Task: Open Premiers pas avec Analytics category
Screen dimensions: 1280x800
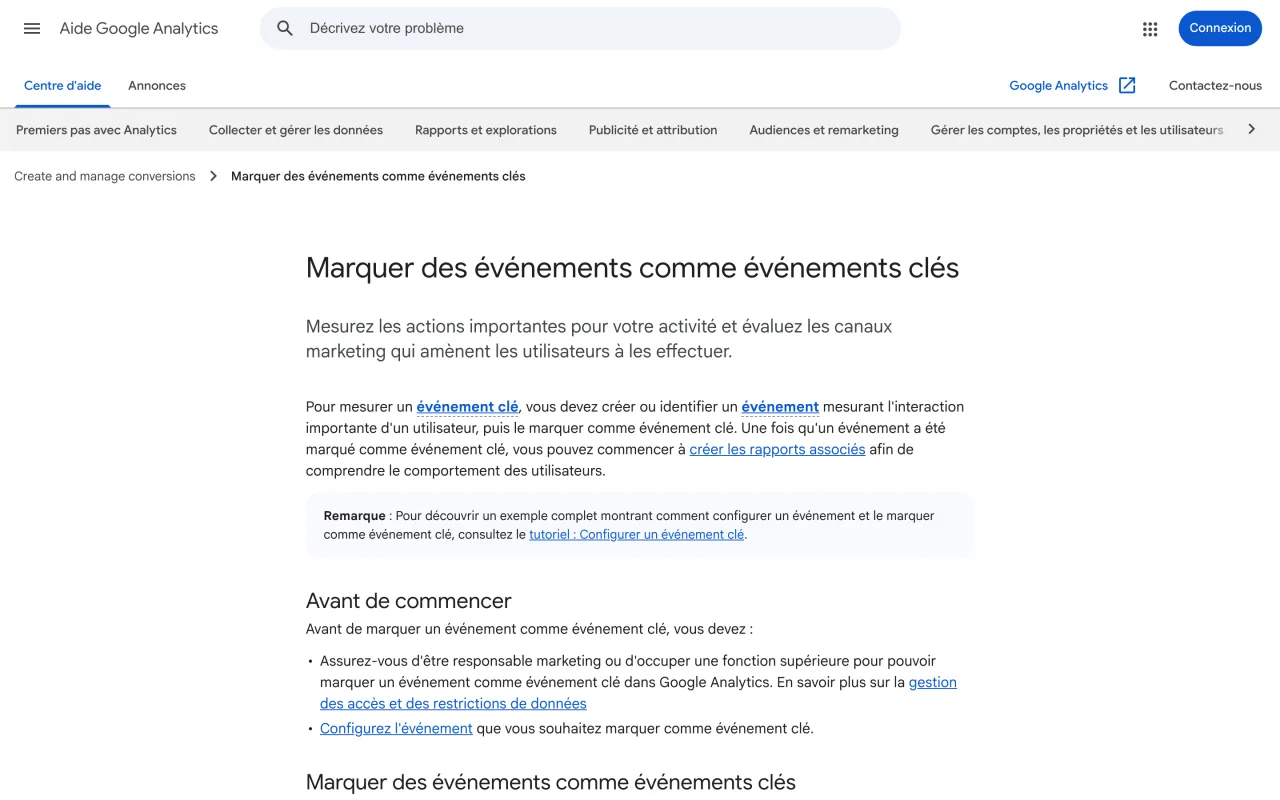Action: pos(96,130)
